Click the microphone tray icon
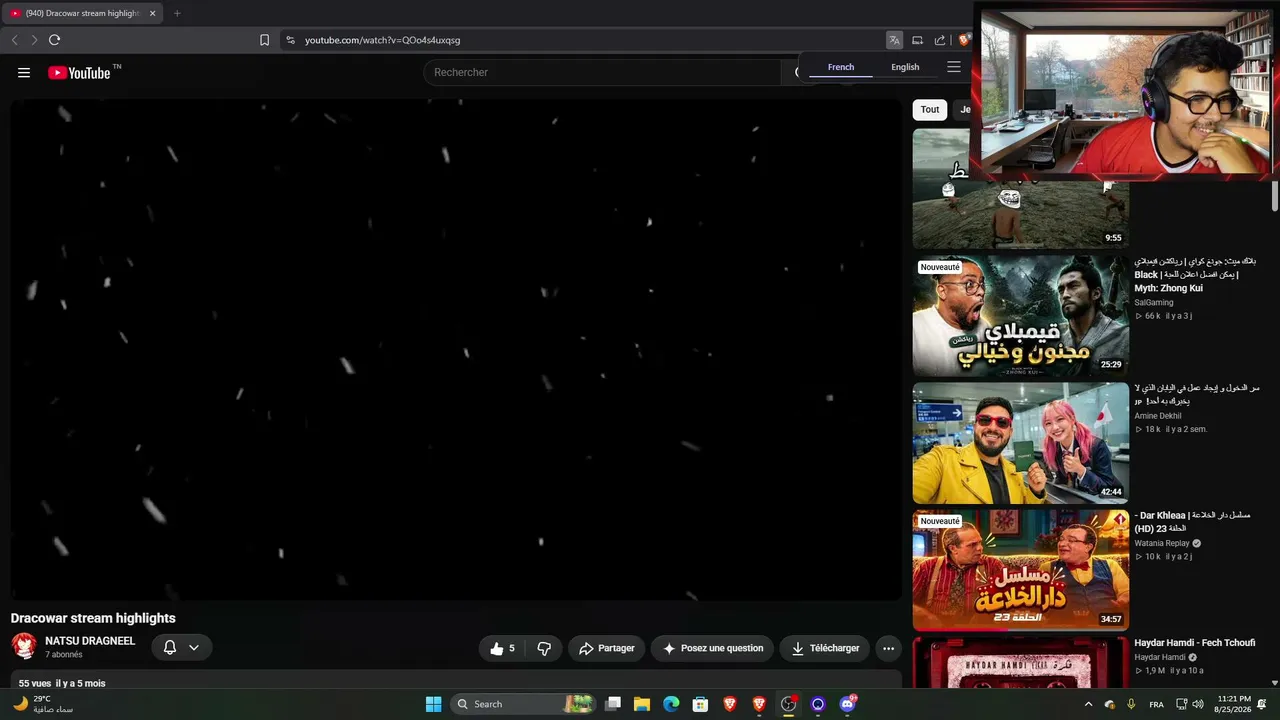The image size is (1280, 720). pos(1132,704)
